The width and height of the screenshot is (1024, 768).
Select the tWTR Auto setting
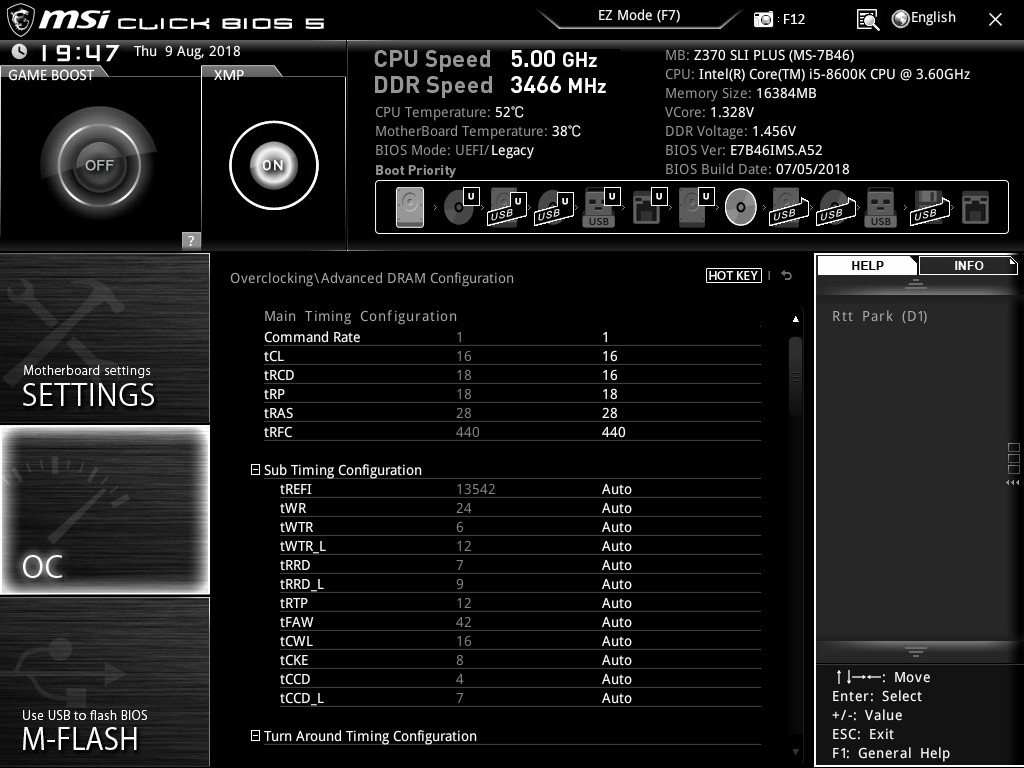coord(616,527)
